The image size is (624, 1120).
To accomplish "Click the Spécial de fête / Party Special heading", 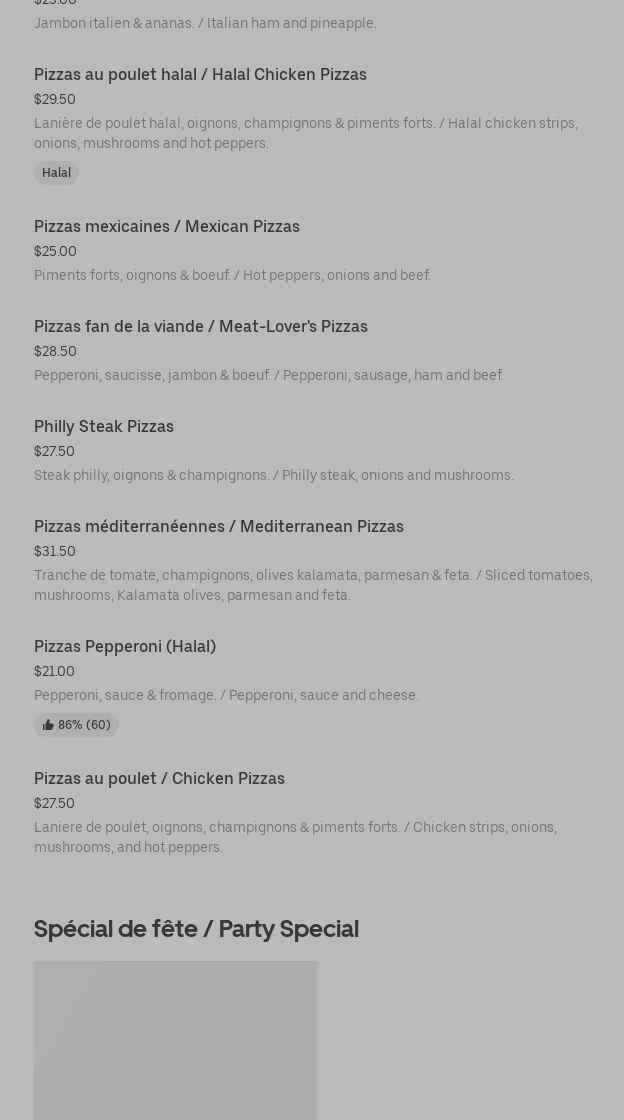I will pos(196,929).
